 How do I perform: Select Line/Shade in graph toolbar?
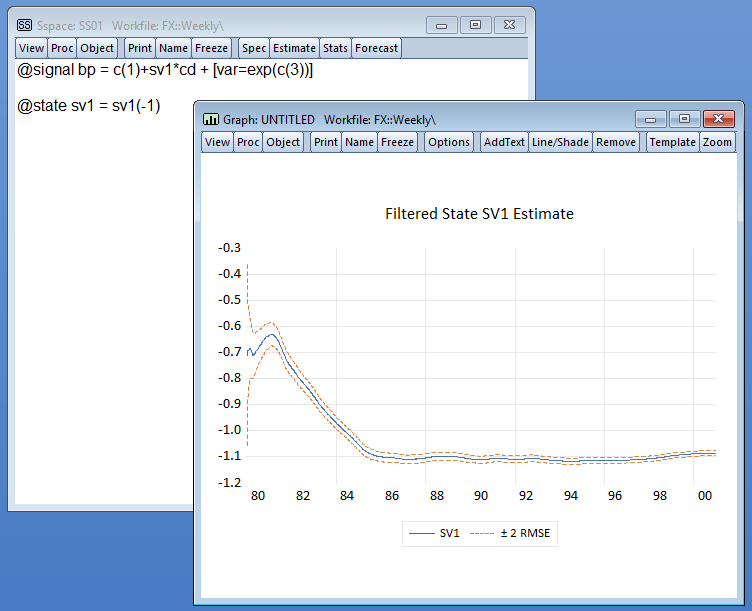(x=560, y=142)
